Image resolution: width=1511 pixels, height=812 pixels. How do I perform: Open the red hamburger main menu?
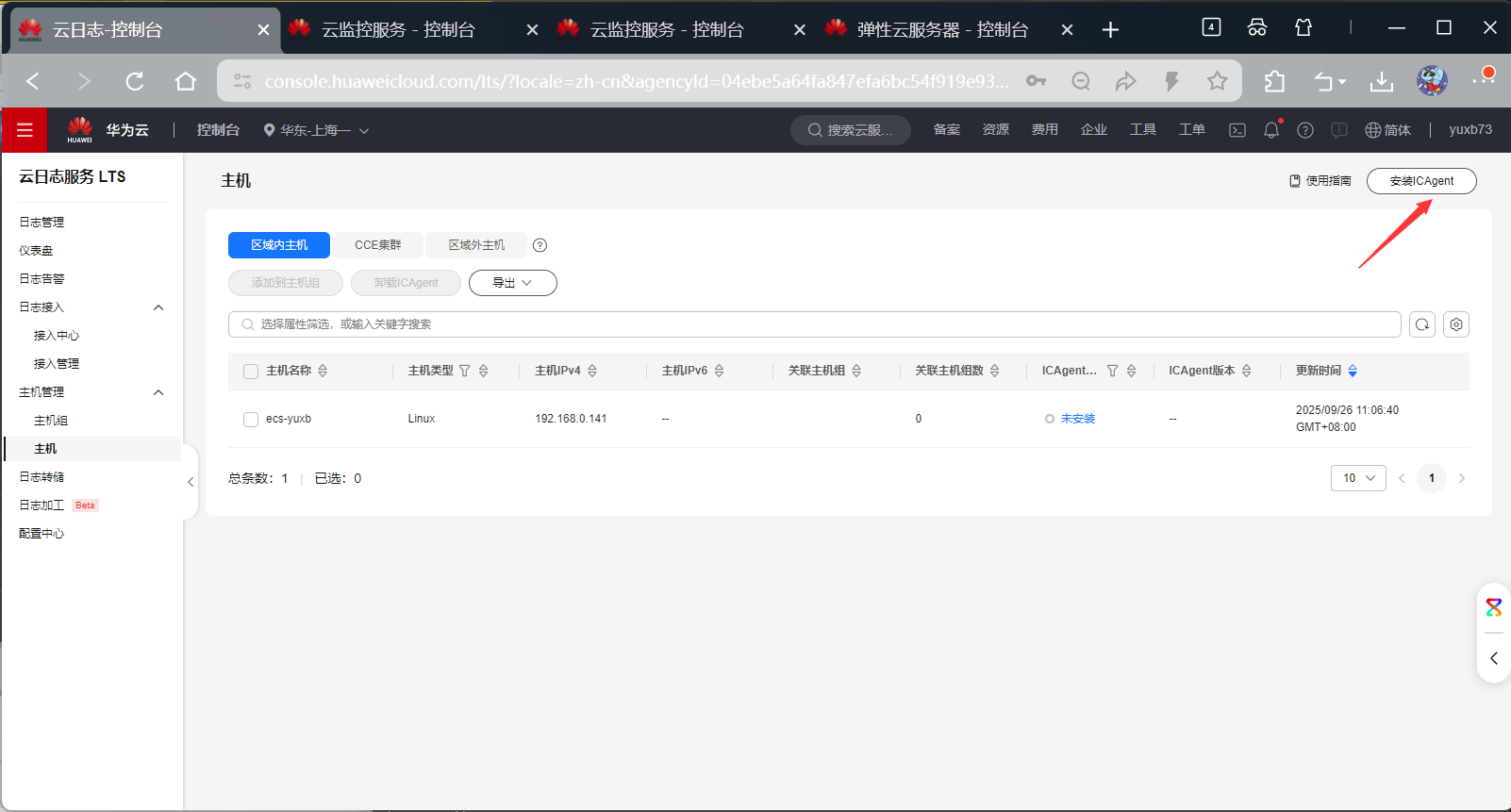pos(25,130)
